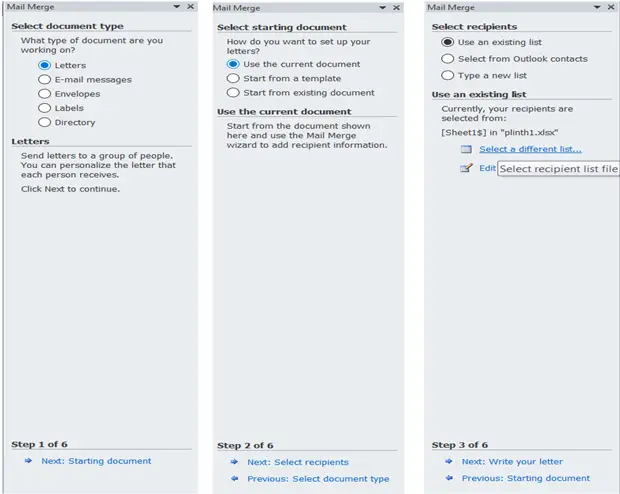Go to Next: Write your letter
This screenshot has height=494, width=620.
[x=512, y=462]
